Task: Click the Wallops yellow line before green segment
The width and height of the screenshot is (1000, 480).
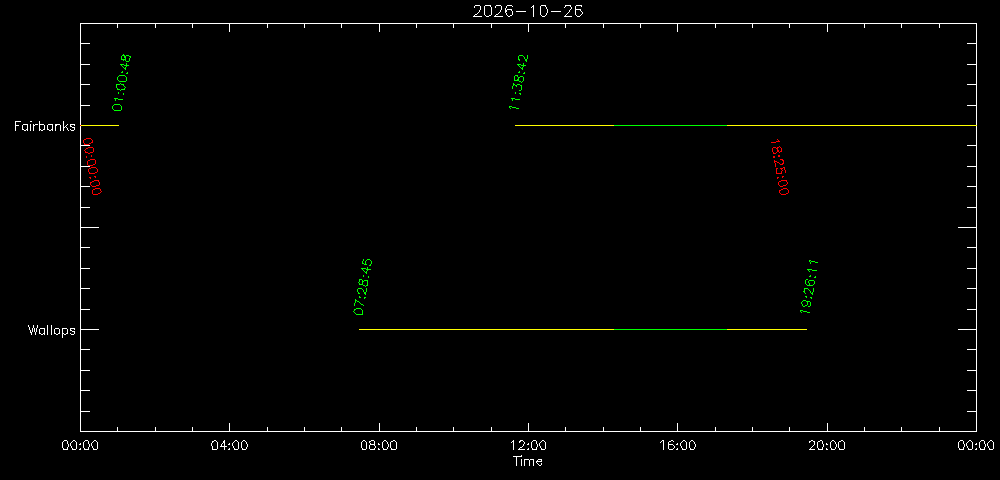Action: coord(487,330)
